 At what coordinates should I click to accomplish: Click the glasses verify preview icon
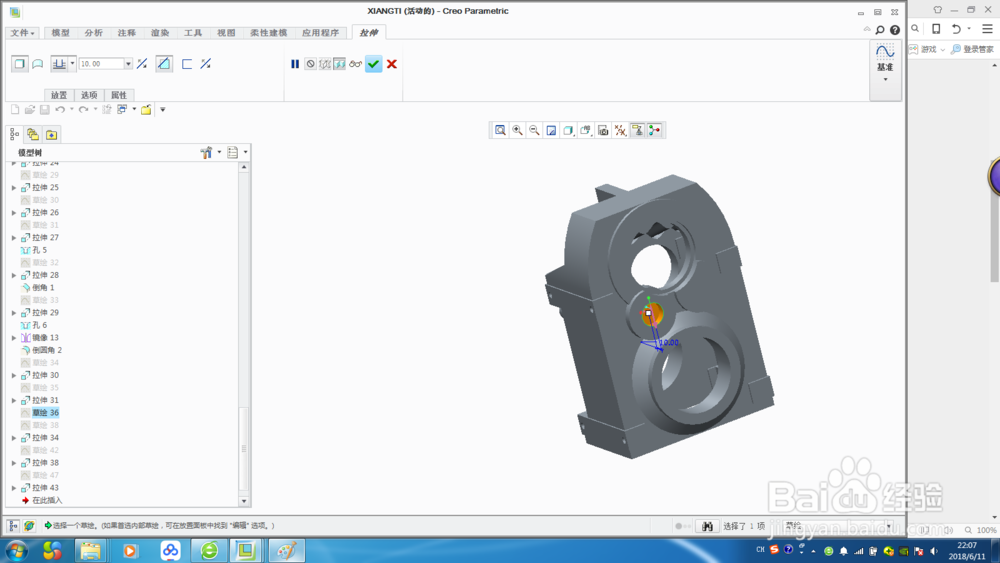[355, 64]
